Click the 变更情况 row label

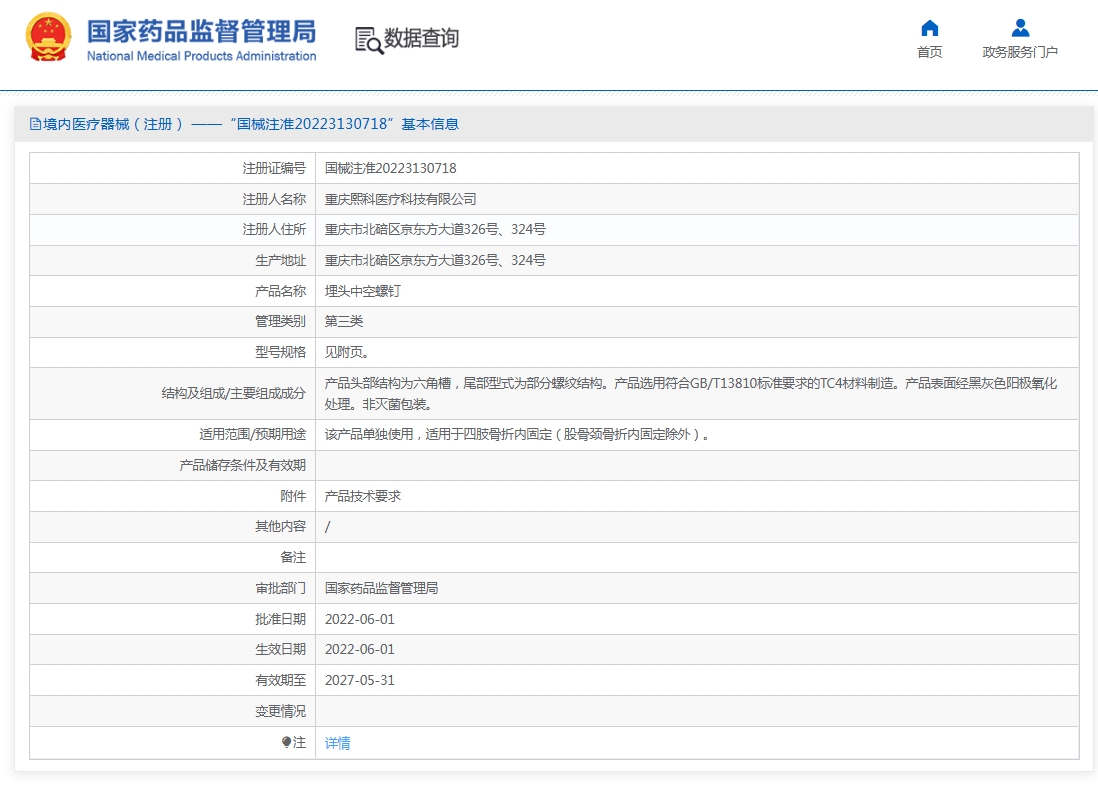[x=281, y=711]
